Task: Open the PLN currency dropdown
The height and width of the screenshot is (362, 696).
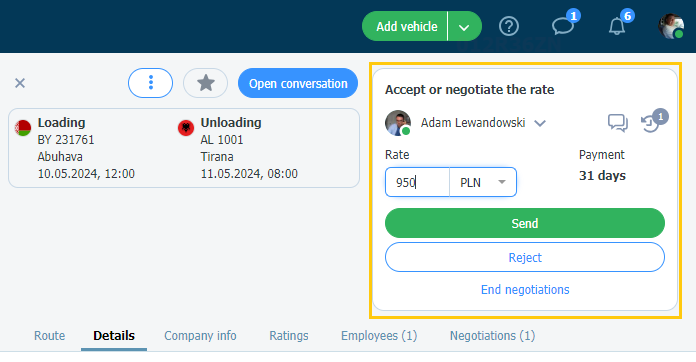Action: pyautogui.click(x=483, y=182)
